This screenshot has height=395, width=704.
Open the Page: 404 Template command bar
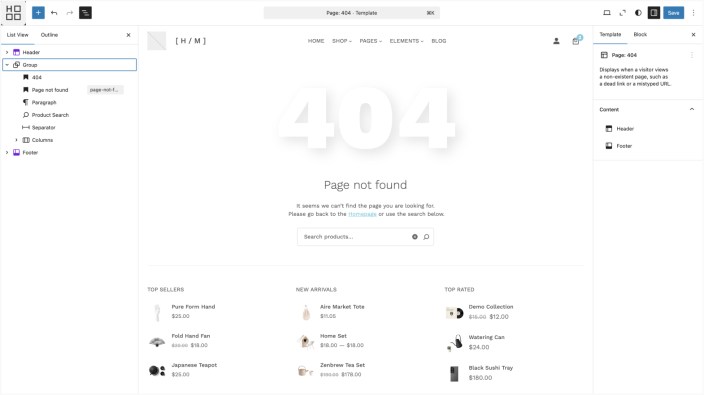352,13
